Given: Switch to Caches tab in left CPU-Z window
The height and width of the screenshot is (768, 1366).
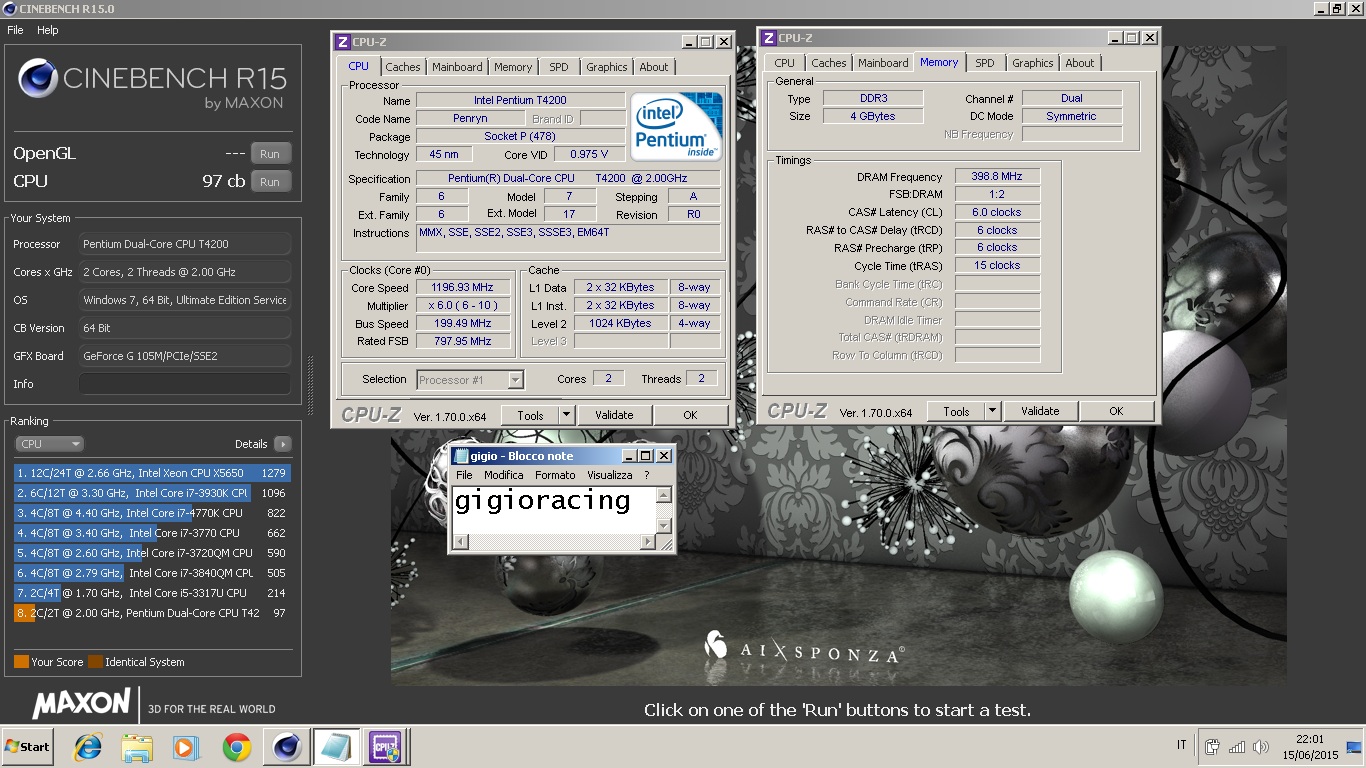Looking at the screenshot, I should click(403, 67).
